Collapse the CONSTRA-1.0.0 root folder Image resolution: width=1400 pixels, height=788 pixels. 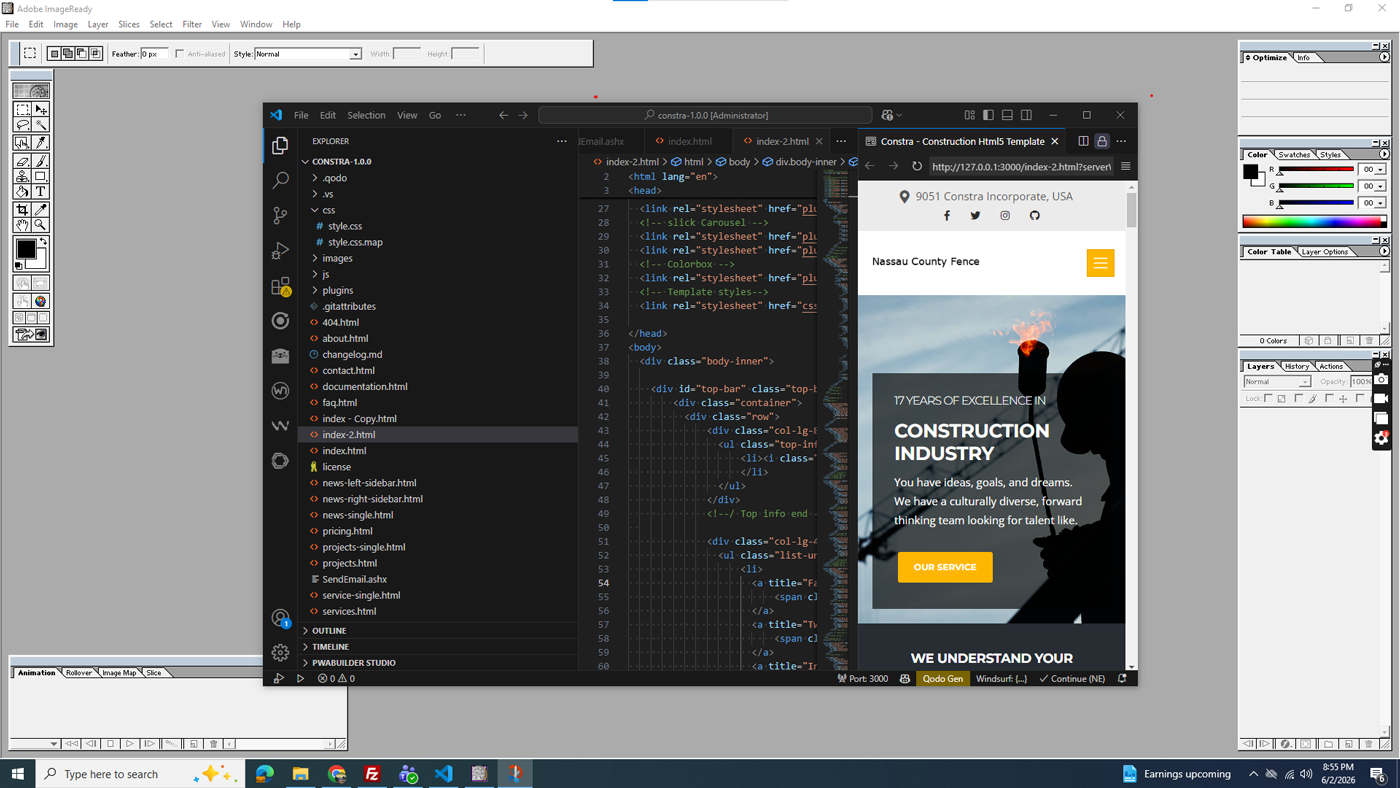pyautogui.click(x=306, y=162)
